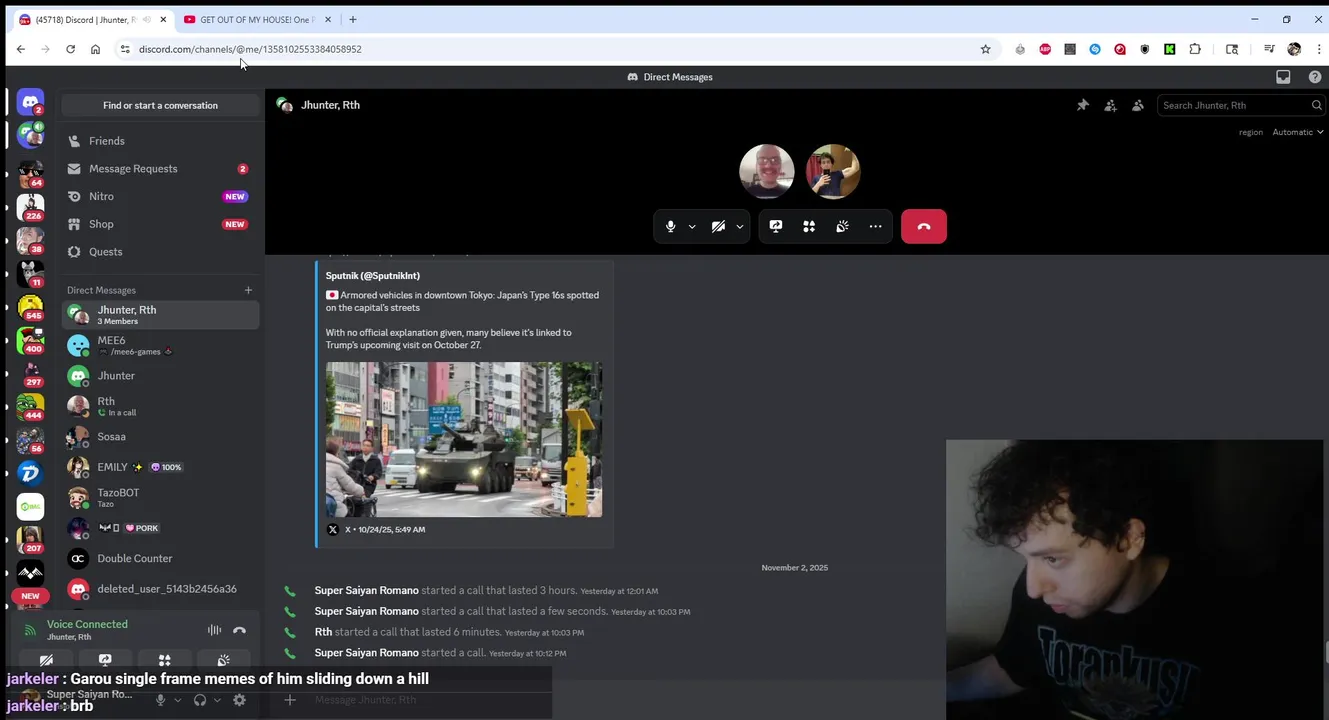Click Search Jhunter, Rth field
Image resolution: width=1329 pixels, height=720 pixels.
click(1241, 105)
